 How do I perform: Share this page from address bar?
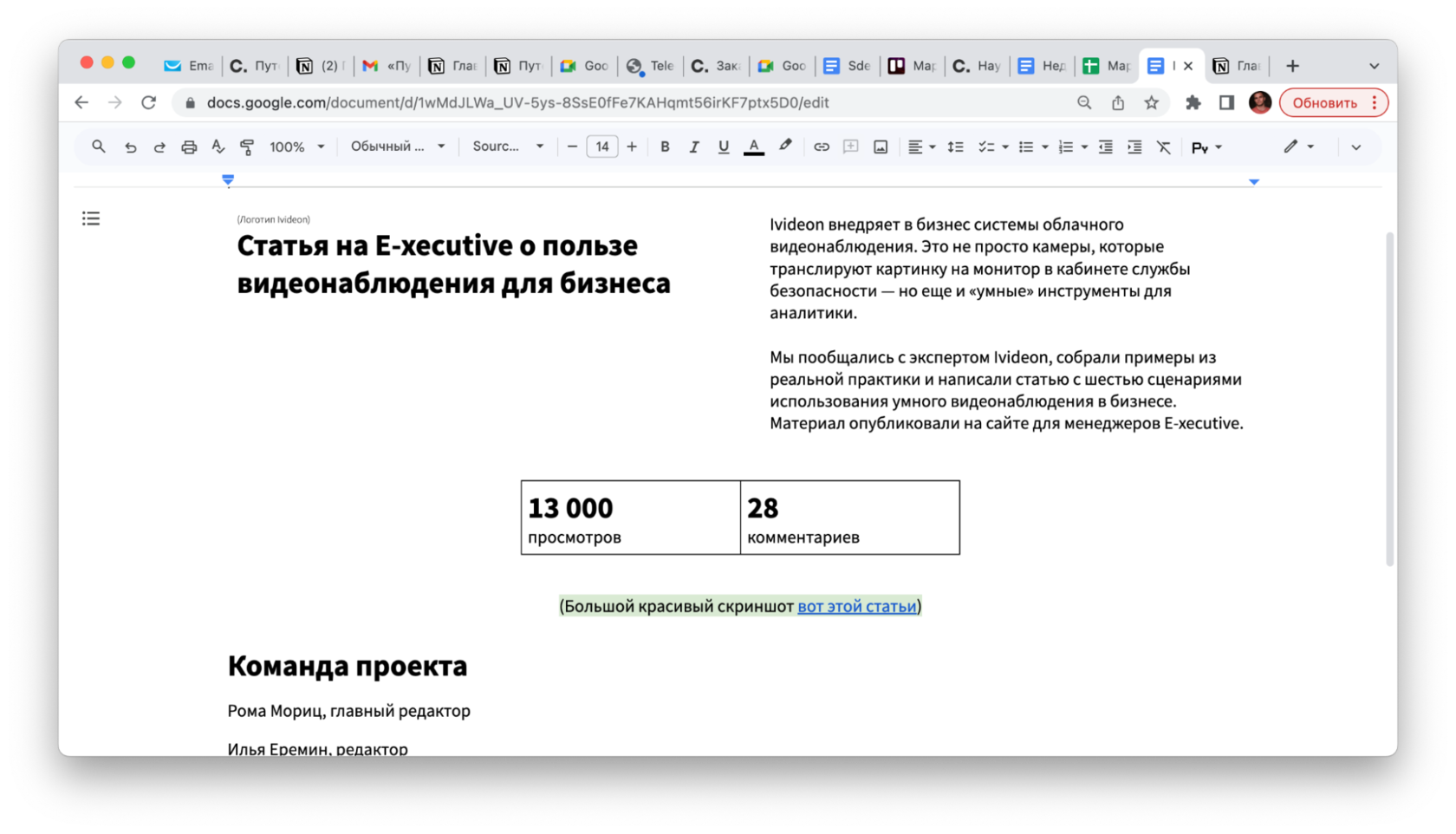click(1118, 102)
